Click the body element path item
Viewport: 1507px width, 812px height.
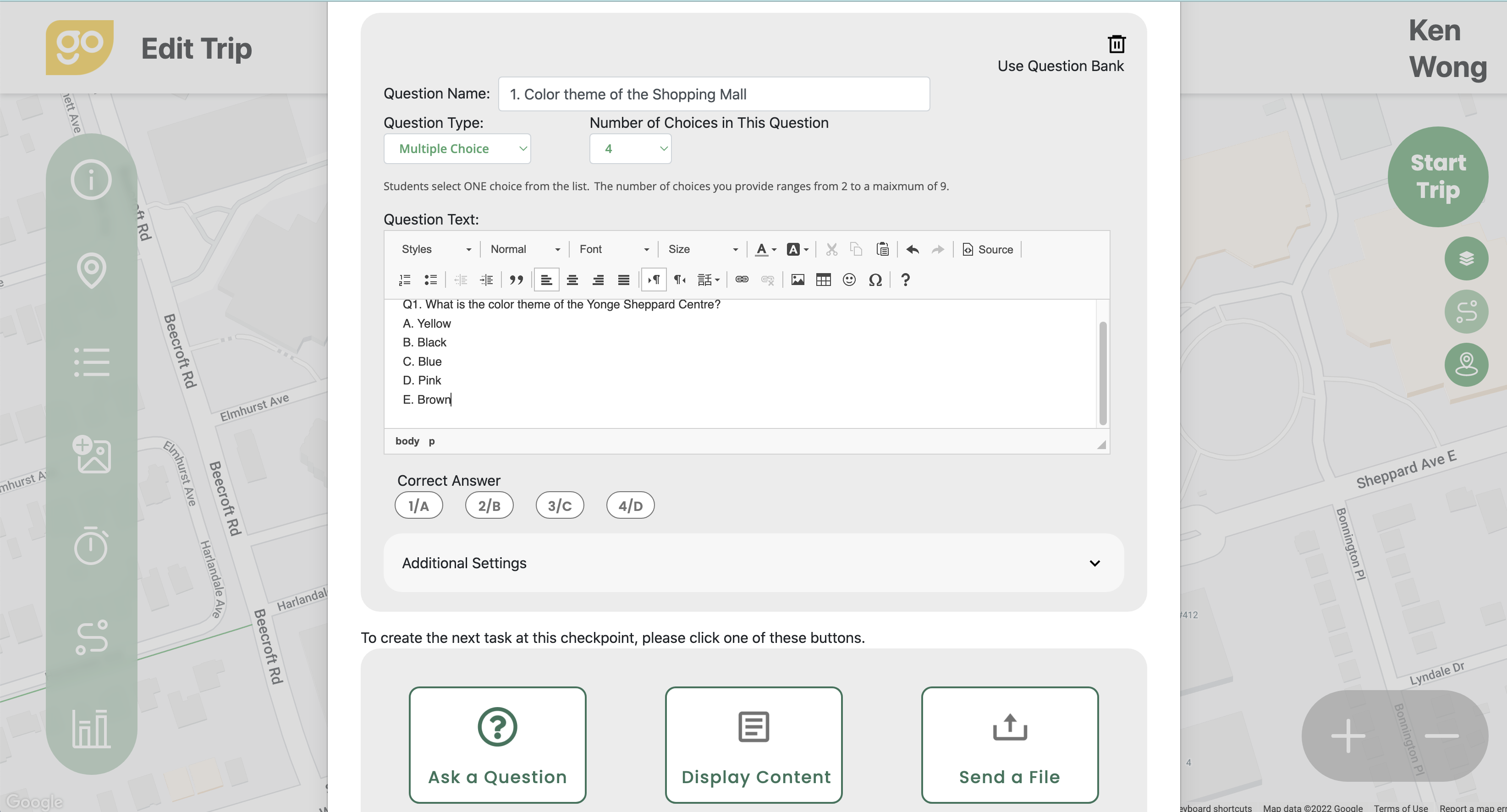(x=407, y=441)
